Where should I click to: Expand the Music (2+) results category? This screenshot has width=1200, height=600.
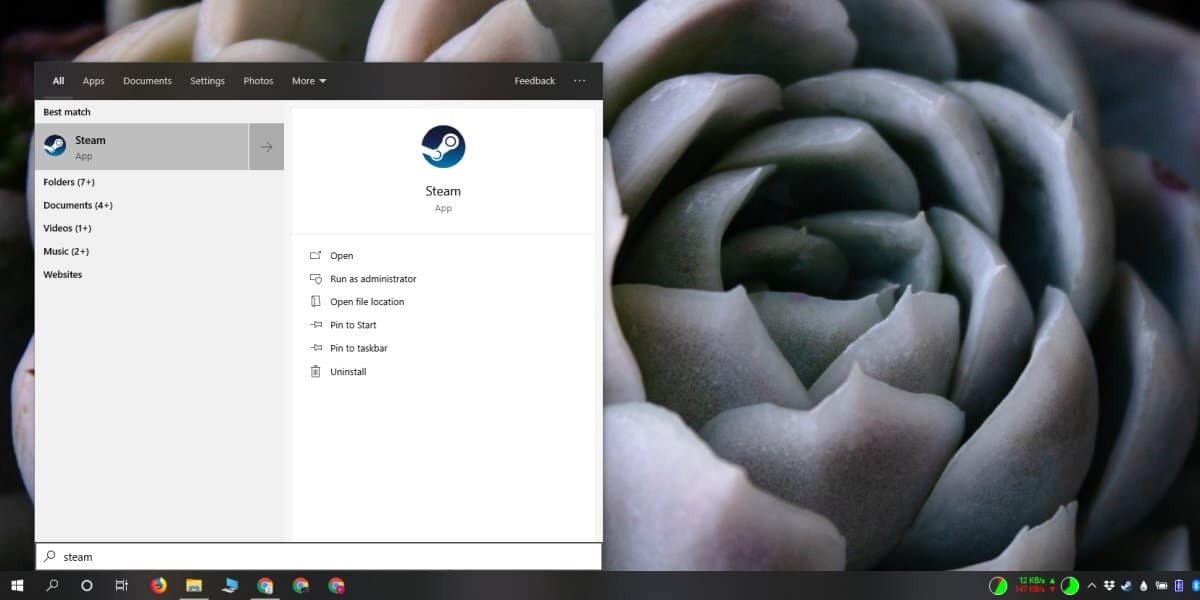click(66, 251)
